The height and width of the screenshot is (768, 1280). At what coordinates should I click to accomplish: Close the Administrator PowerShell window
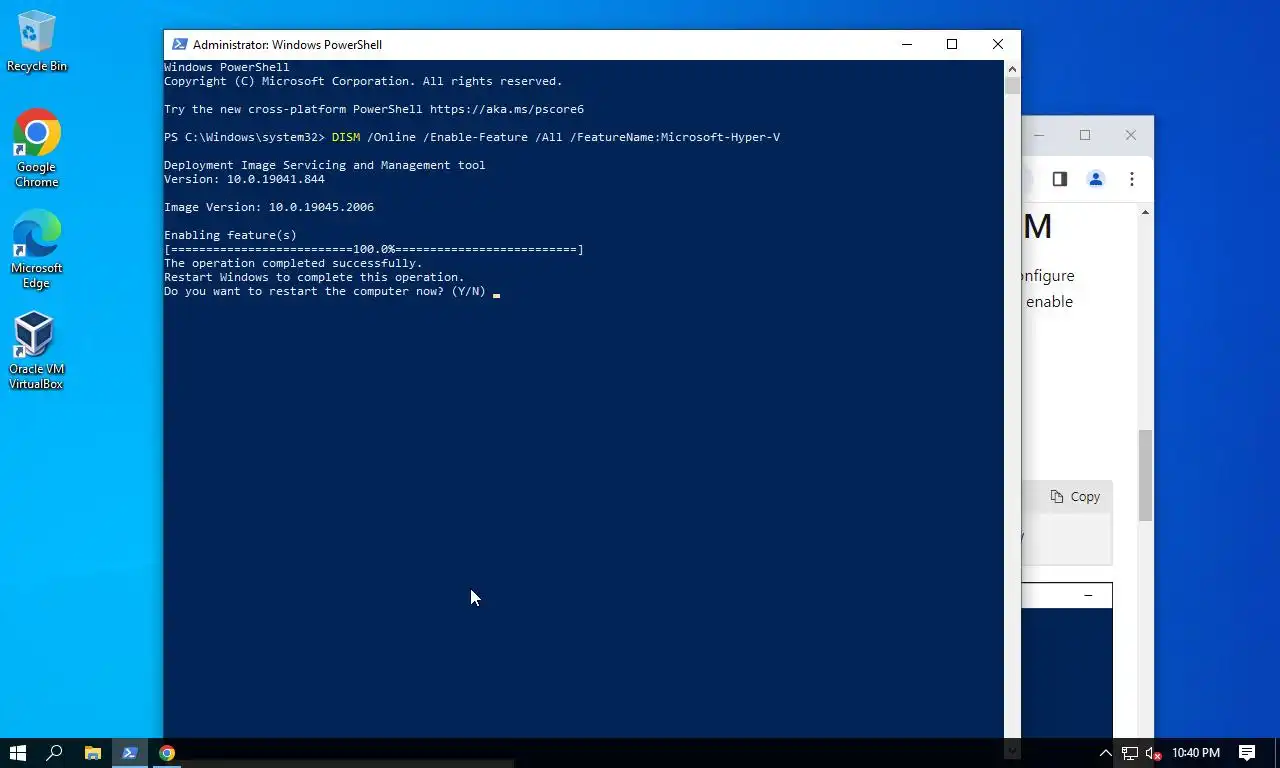click(x=998, y=44)
